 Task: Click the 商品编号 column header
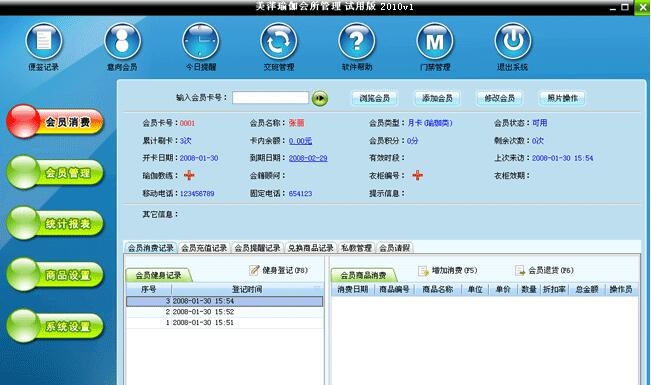(394, 289)
